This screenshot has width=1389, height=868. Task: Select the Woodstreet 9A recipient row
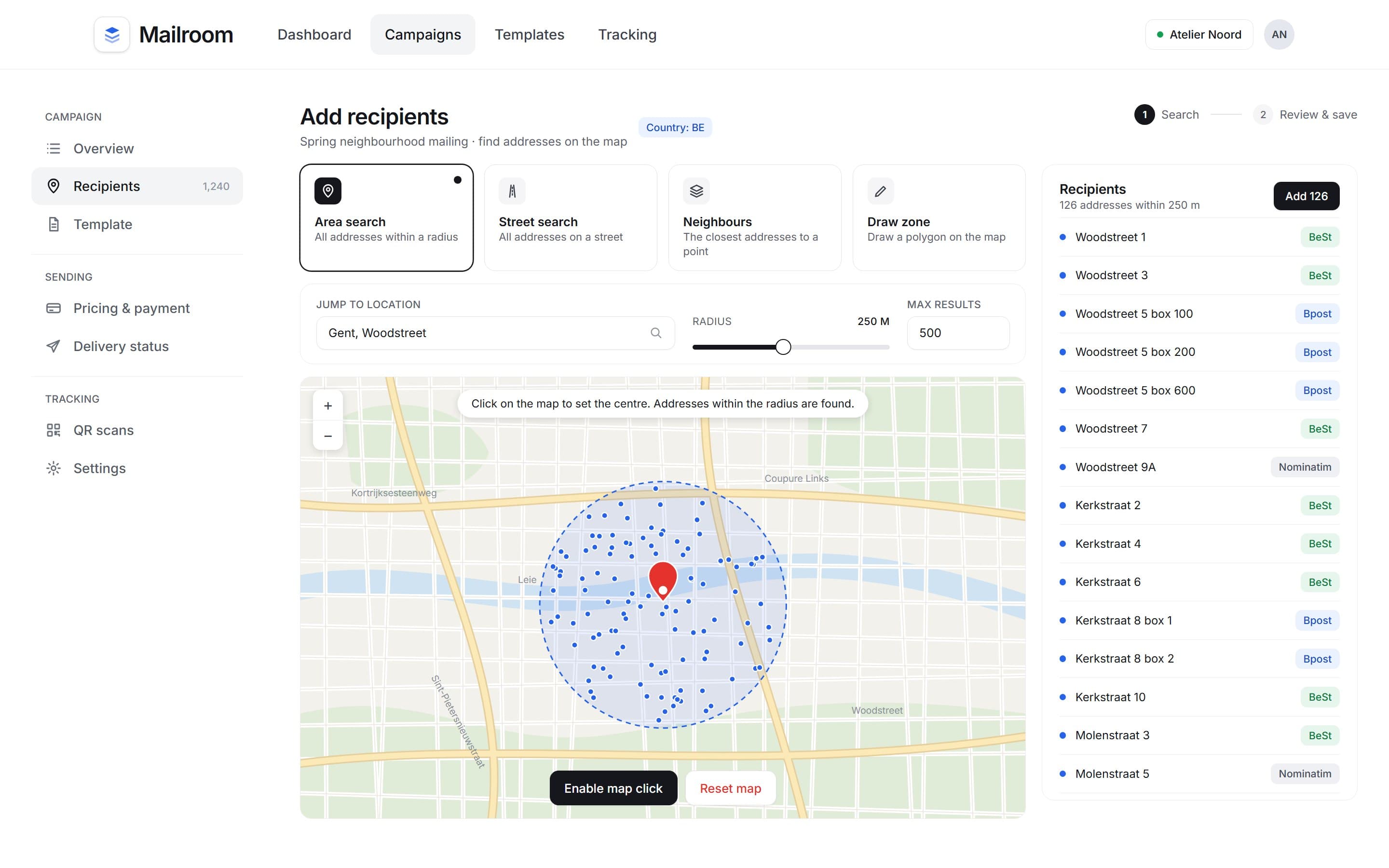point(1199,467)
